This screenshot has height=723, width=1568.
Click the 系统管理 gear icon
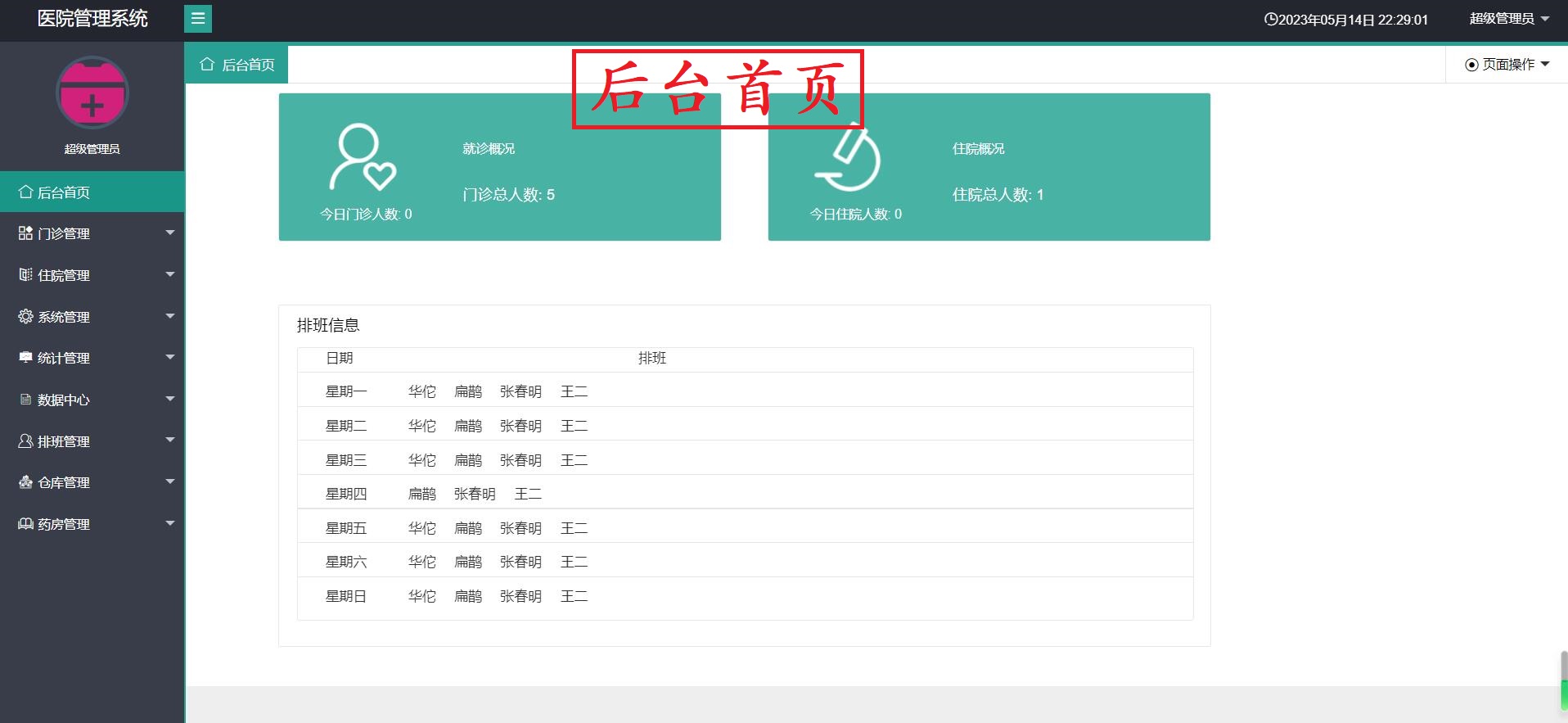[25, 316]
